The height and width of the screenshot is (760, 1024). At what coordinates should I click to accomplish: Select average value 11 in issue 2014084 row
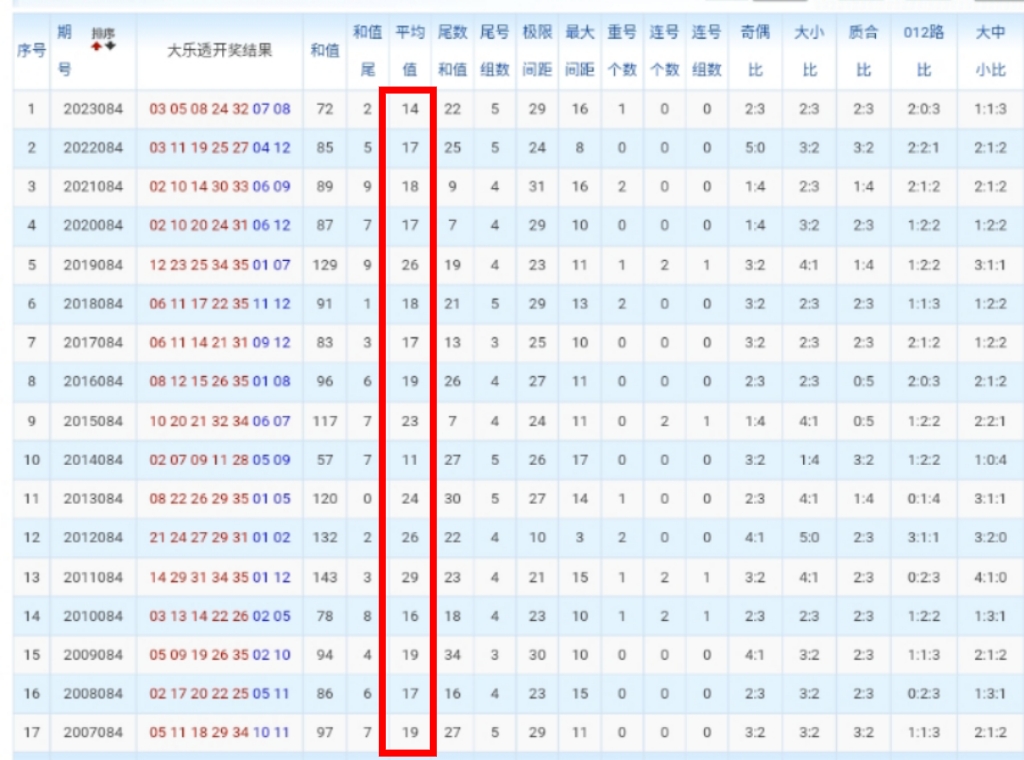tap(410, 460)
